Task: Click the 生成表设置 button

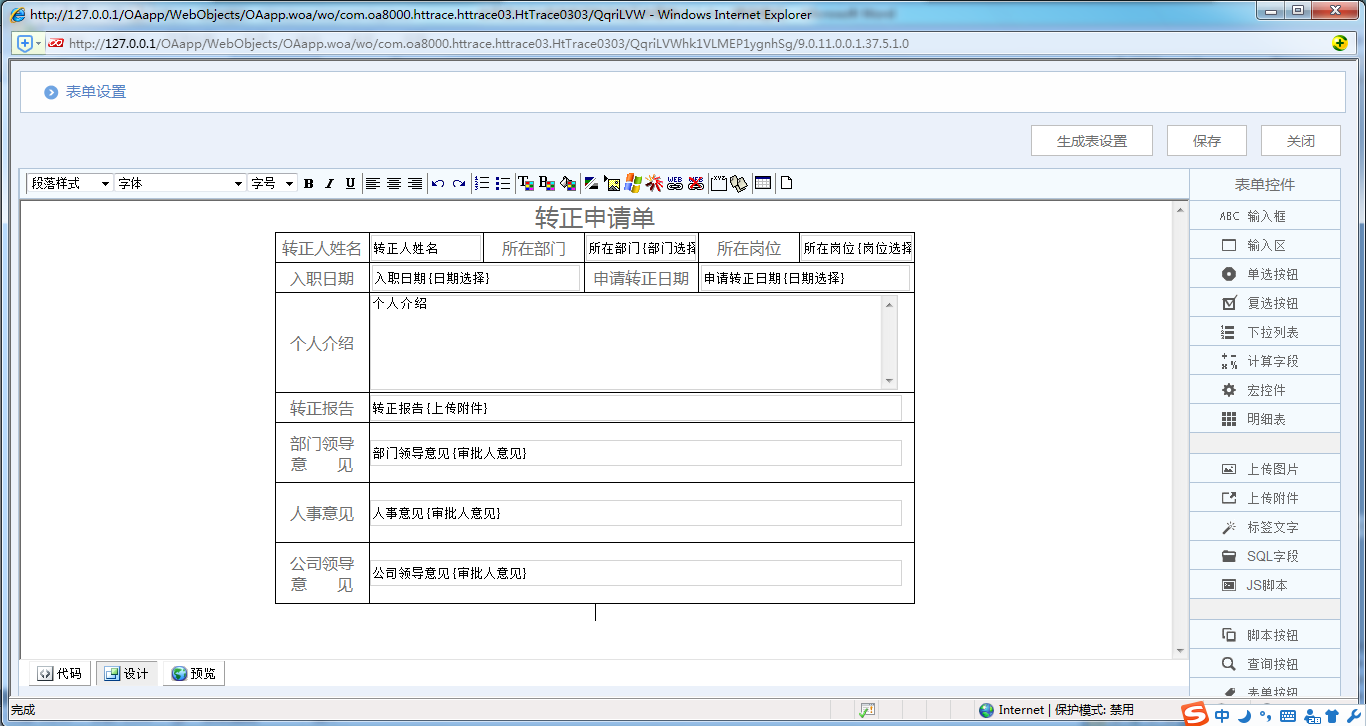Action: point(1091,141)
